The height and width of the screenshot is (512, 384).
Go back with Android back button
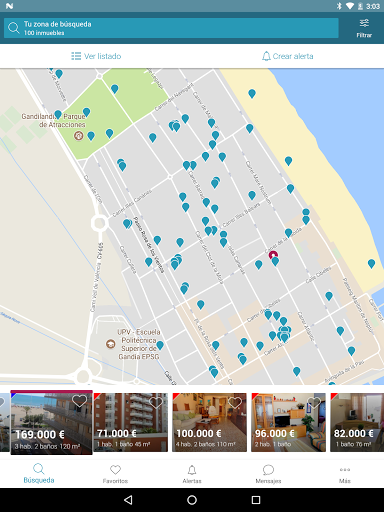128,500
